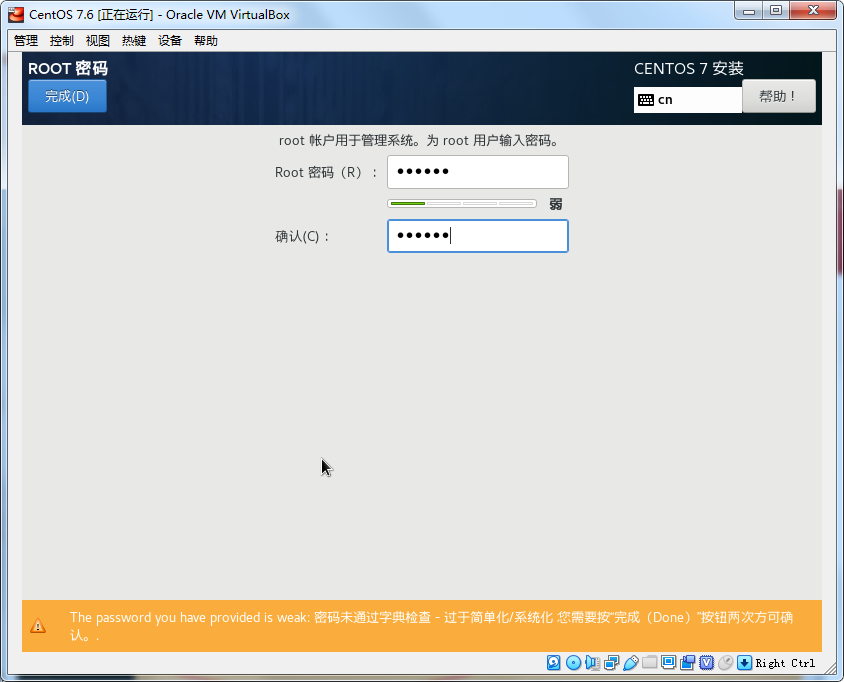Click the mouse integration status icon
This screenshot has width=844, height=682.
tap(723, 662)
